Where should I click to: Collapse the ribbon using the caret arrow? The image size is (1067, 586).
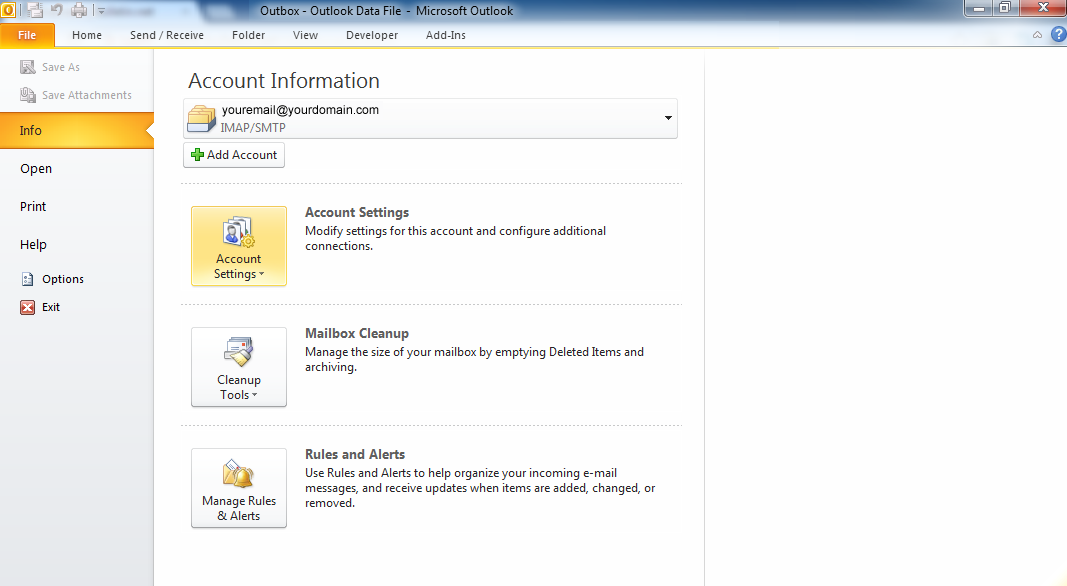(1037, 35)
